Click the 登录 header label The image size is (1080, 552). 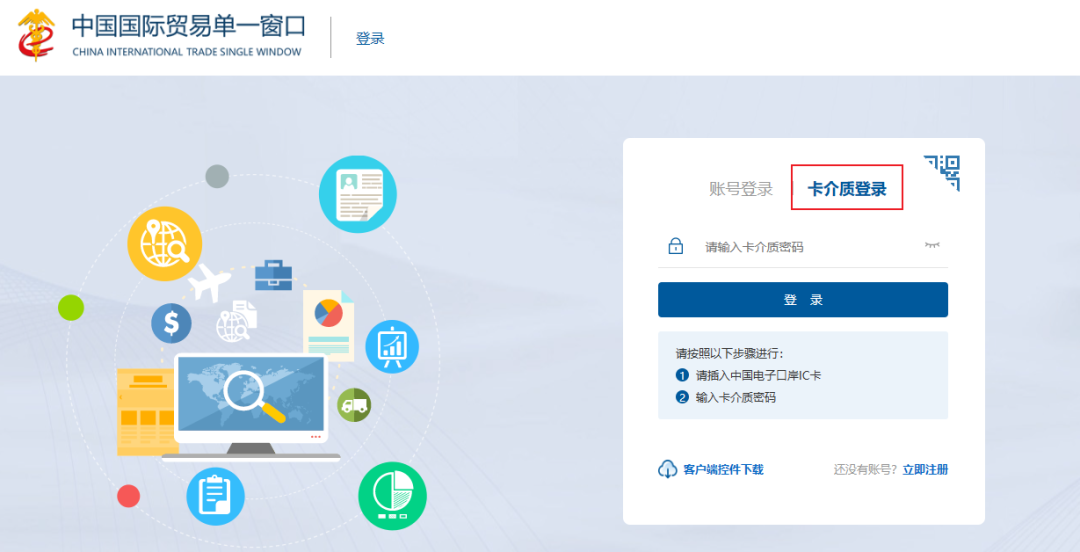pos(370,39)
